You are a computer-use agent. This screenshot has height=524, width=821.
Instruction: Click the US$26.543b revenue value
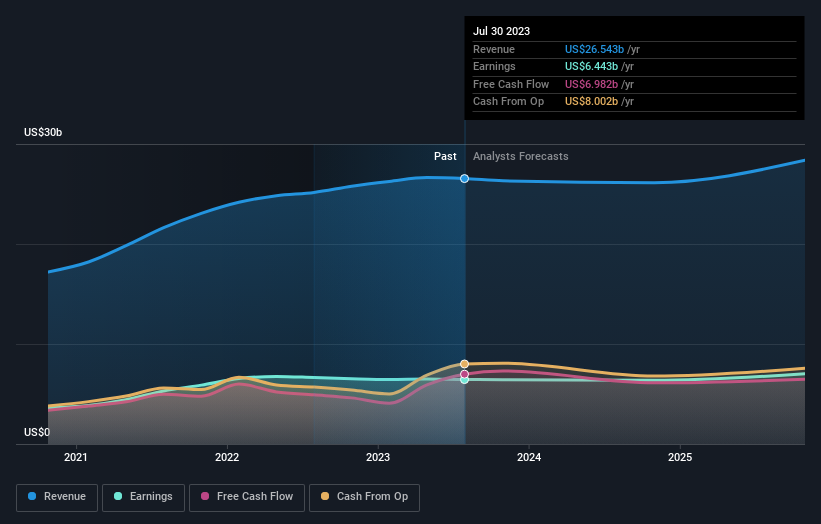click(x=594, y=49)
